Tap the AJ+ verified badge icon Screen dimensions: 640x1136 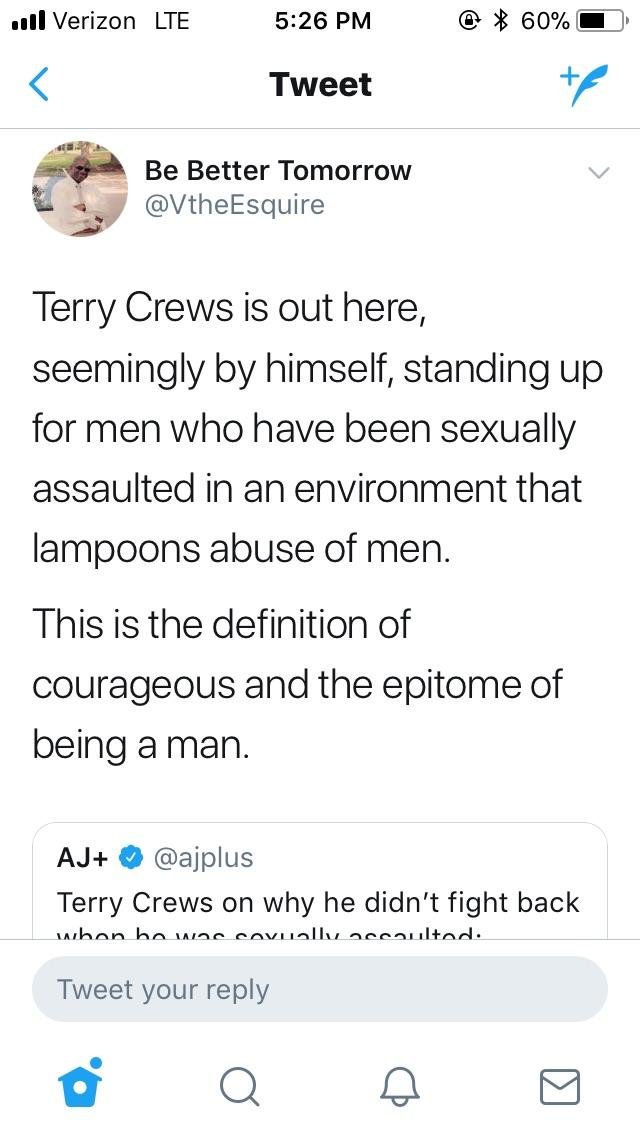pos(132,857)
